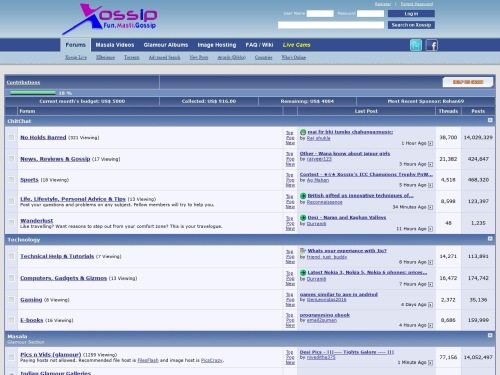Open the 'programming ebook' last post thread
Screen dimensions: 500x375
(x=325, y=315)
